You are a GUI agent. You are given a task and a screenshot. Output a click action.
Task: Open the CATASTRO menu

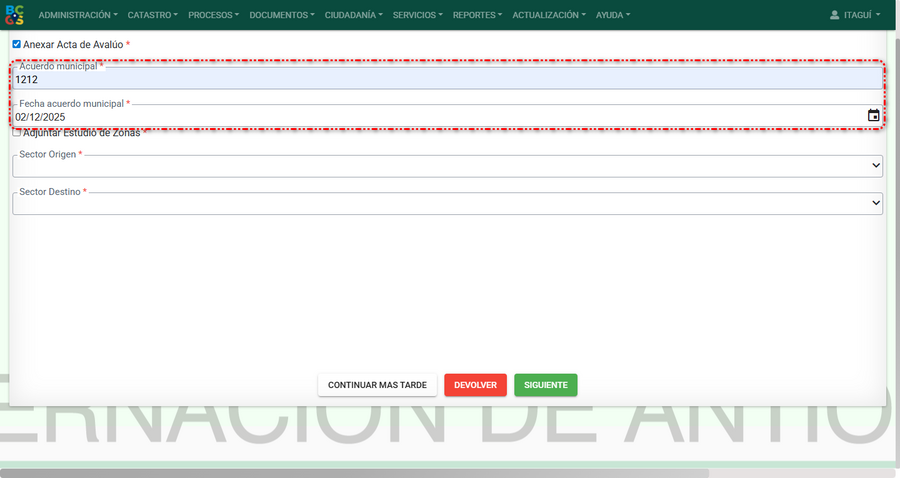152,15
